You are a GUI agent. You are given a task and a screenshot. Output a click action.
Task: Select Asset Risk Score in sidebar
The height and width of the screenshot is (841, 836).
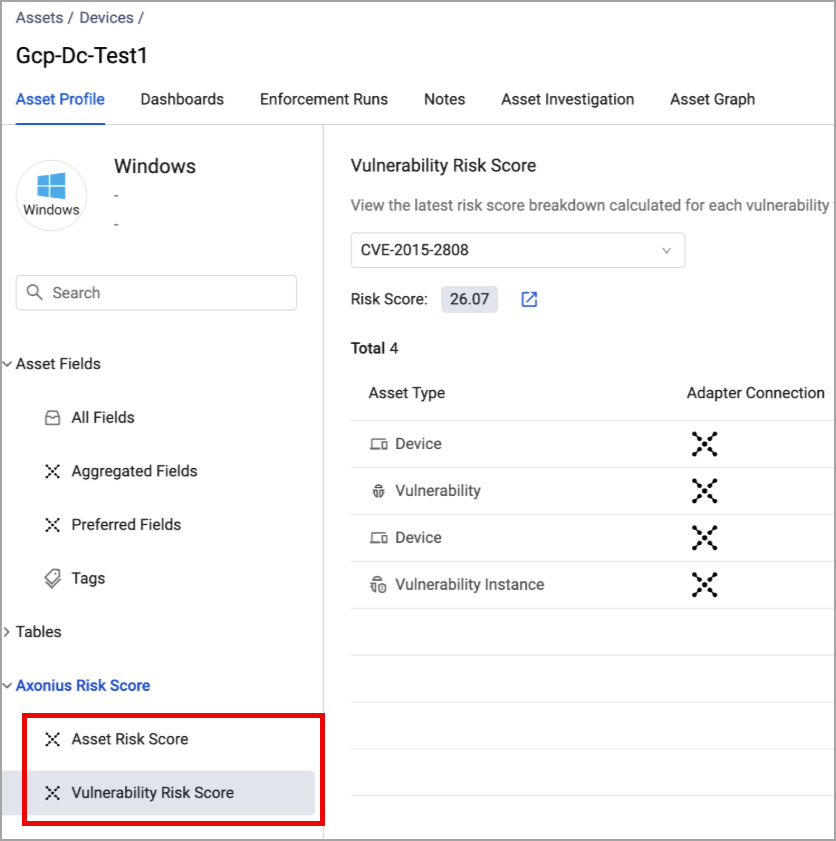(130, 739)
